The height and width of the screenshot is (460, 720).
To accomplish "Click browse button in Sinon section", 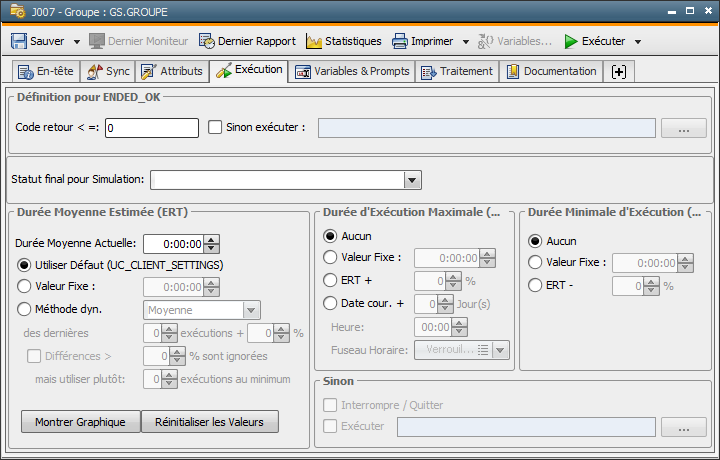I will (684, 427).
